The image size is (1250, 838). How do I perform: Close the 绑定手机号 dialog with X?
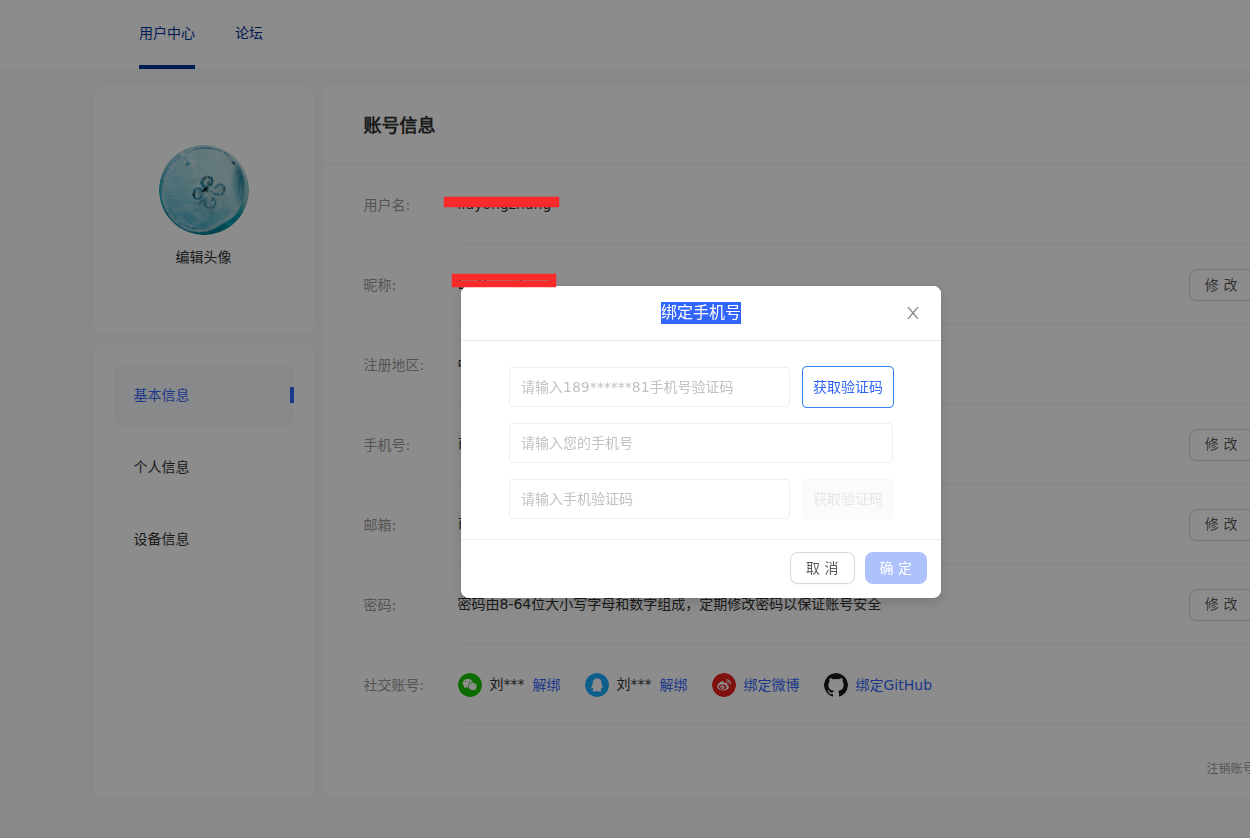[x=912, y=313]
